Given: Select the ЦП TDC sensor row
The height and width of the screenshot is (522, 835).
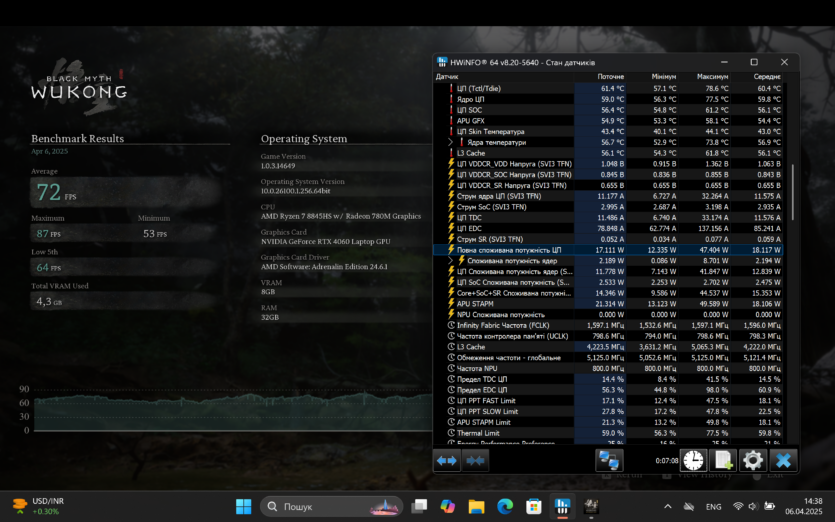Looking at the screenshot, I should pos(608,217).
